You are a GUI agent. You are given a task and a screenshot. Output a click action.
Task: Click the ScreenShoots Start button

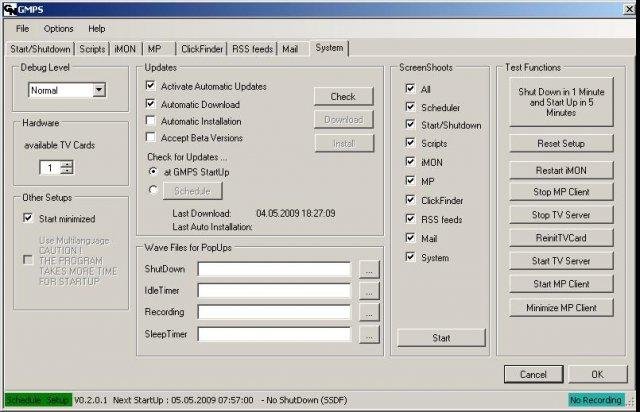pos(441,338)
